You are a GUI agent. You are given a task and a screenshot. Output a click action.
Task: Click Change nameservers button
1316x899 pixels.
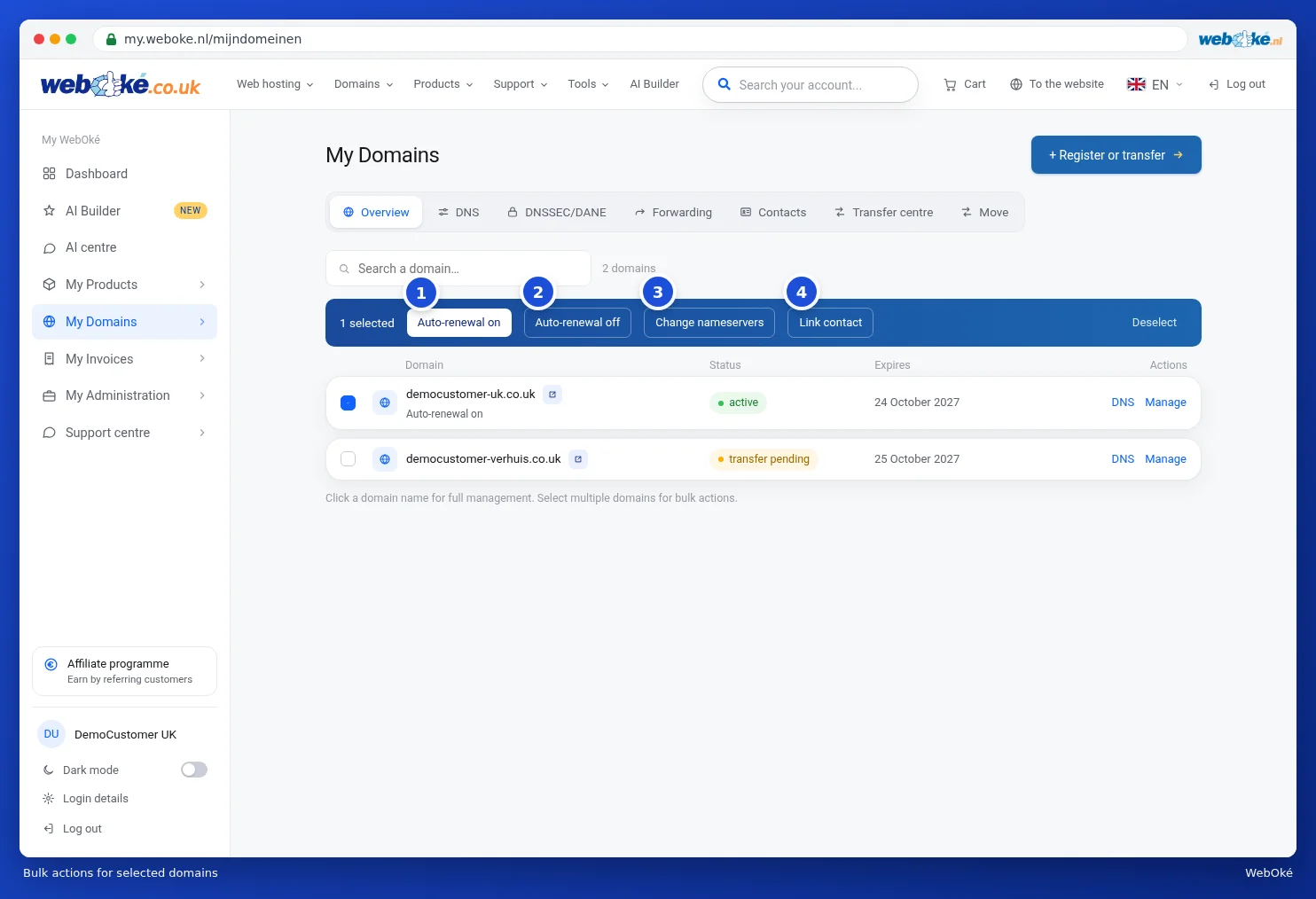point(709,323)
